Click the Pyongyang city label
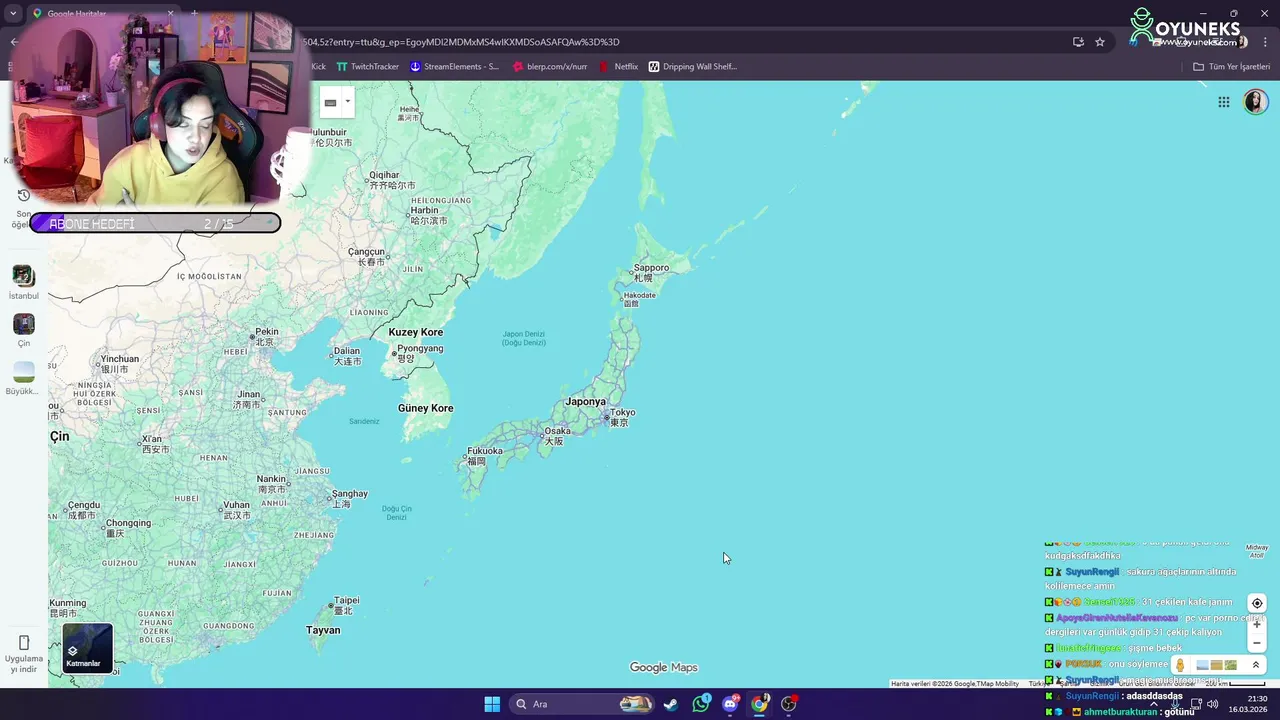 419,353
